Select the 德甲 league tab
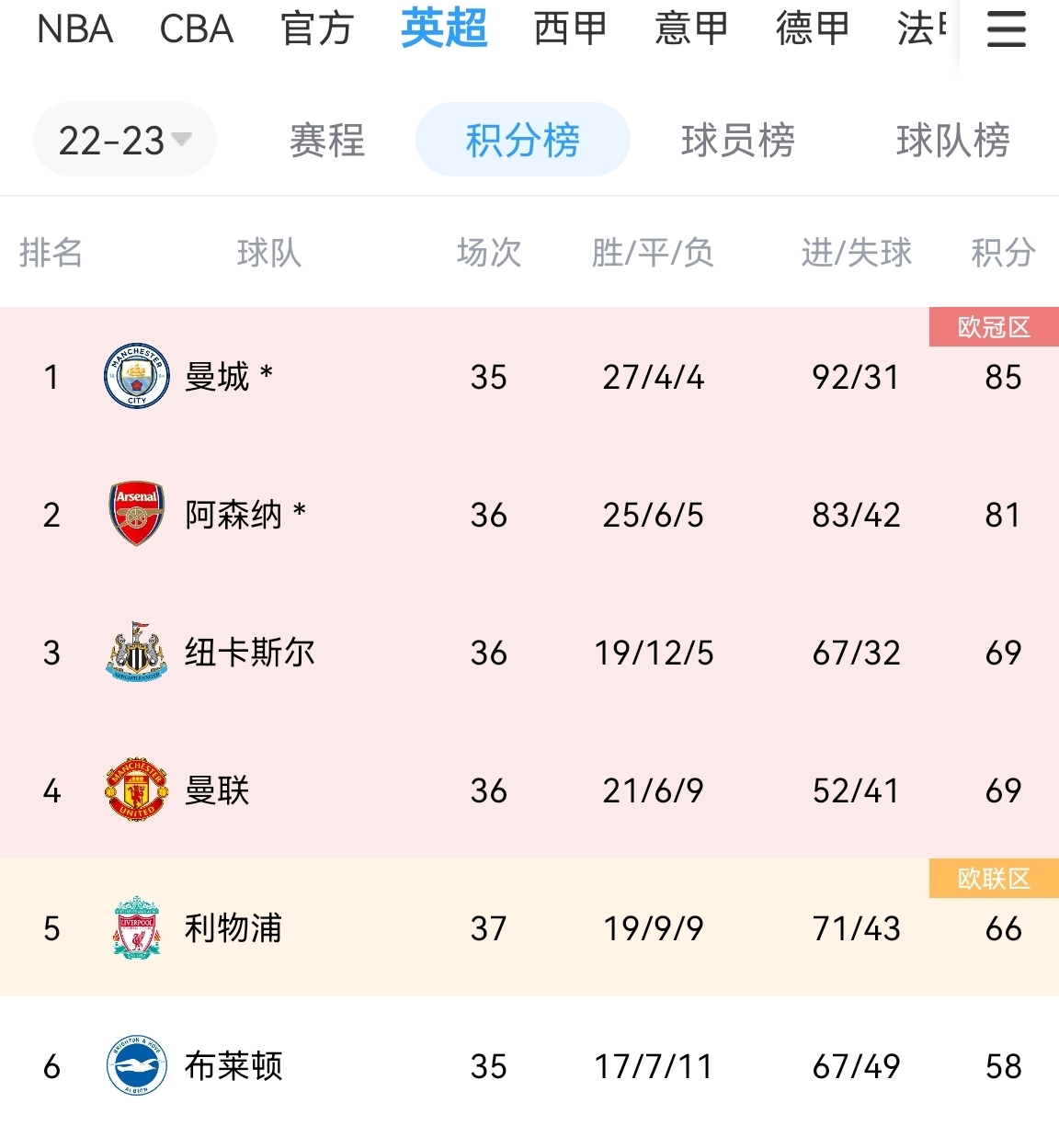The image size is (1059, 1148). click(x=813, y=29)
